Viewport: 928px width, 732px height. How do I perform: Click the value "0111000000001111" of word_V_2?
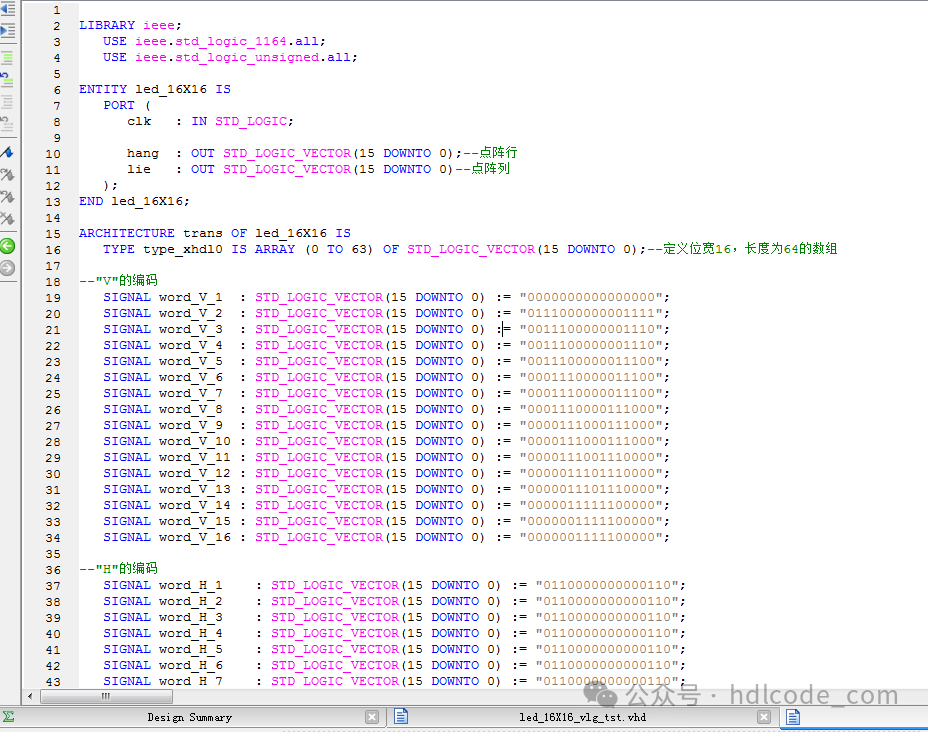pyautogui.click(x=591, y=313)
